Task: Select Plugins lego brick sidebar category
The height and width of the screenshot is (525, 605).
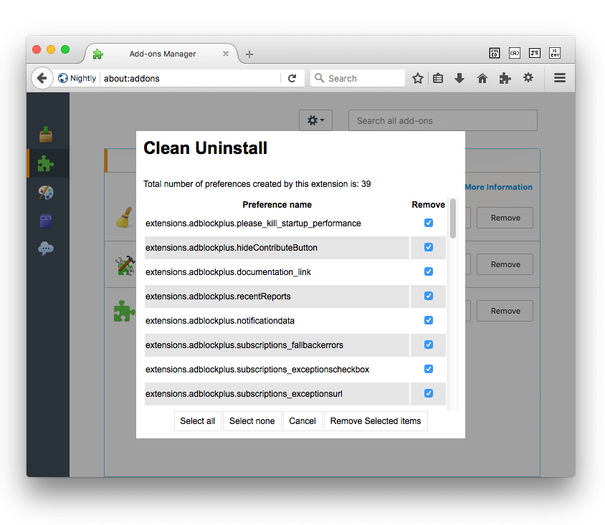Action: pos(46,221)
